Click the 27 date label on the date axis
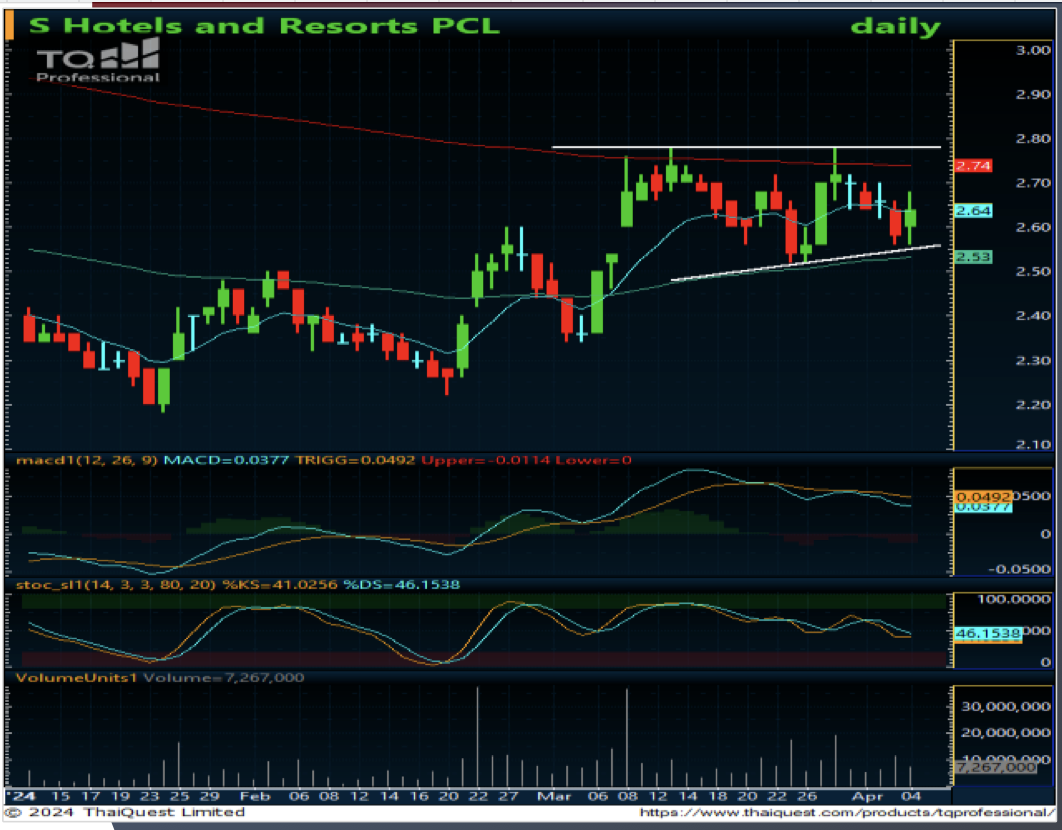Viewport: 1062px width, 830px height. (508, 795)
